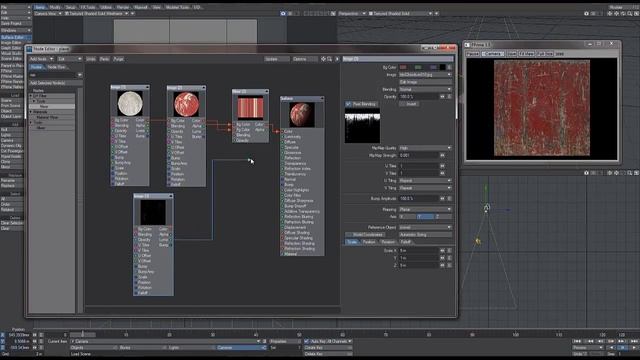The image size is (640, 360).
Task: Switch to the Utilities tab
Action: click(x=106, y=7)
